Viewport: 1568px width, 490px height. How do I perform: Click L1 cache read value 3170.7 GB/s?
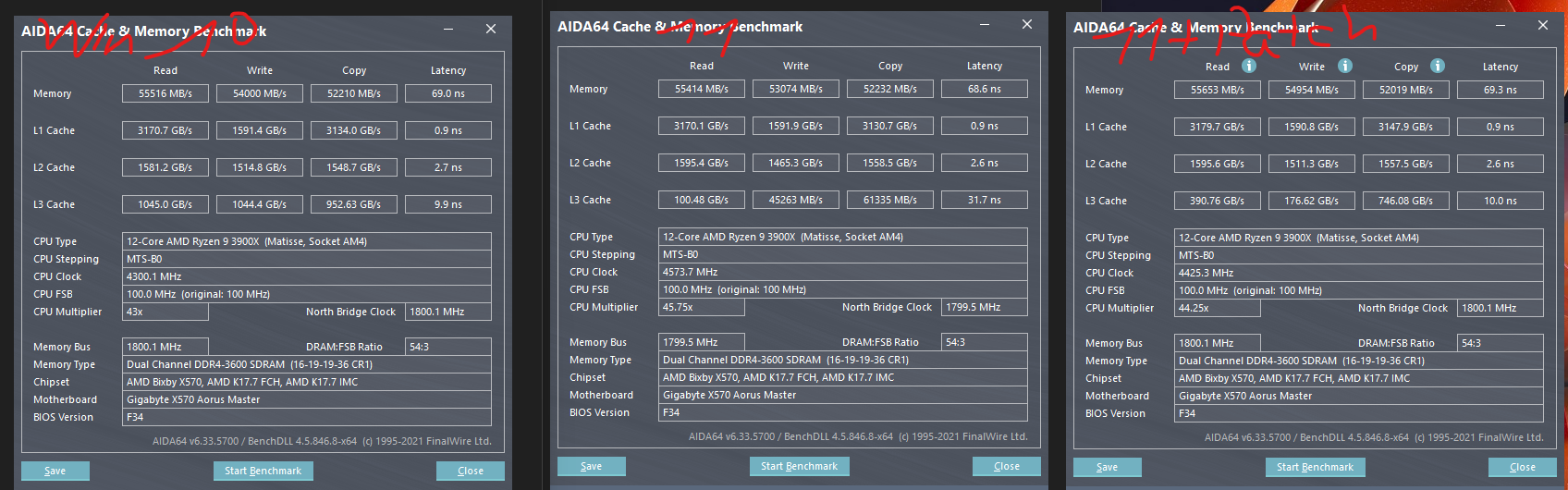(165, 130)
